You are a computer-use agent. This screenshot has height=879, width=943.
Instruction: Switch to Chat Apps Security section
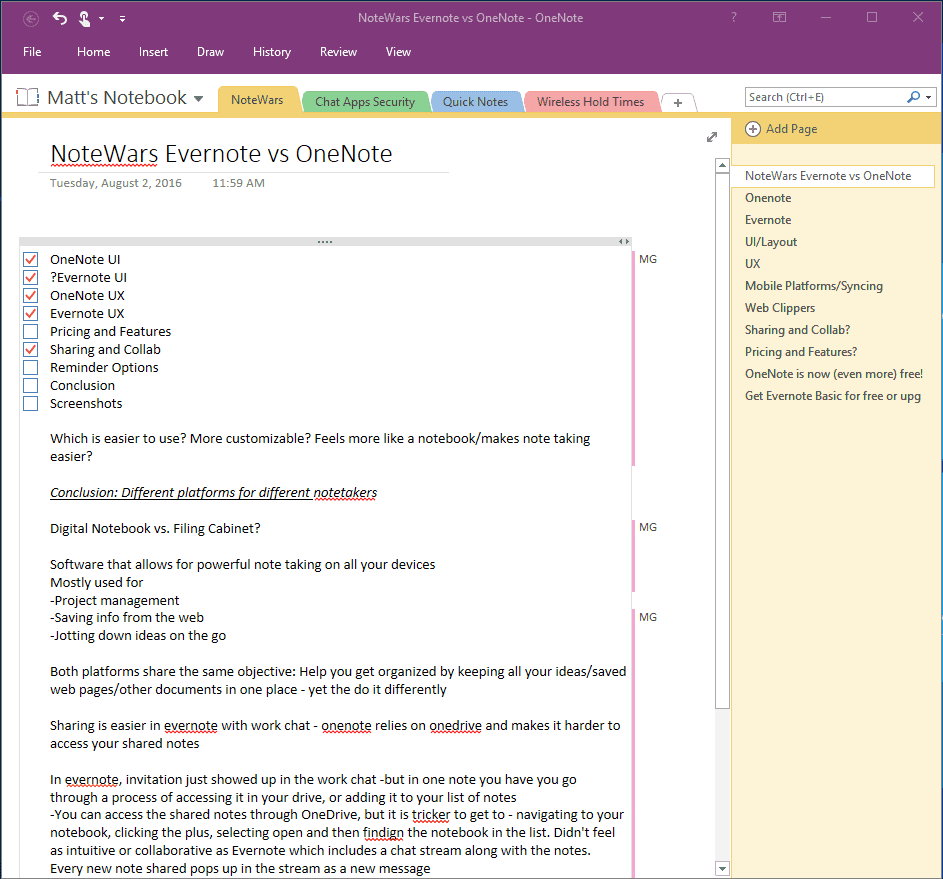point(364,102)
